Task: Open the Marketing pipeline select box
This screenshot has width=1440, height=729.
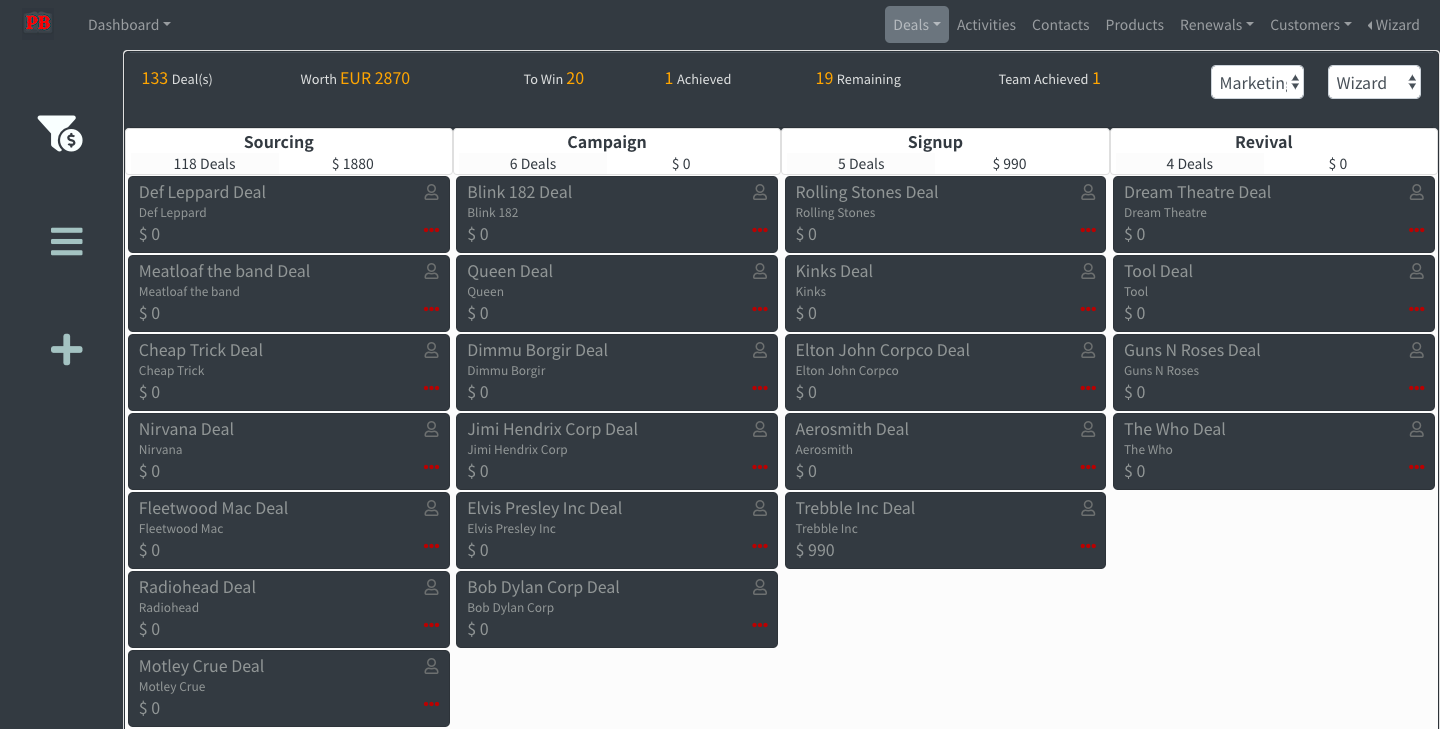Action: [x=1257, y=83]
